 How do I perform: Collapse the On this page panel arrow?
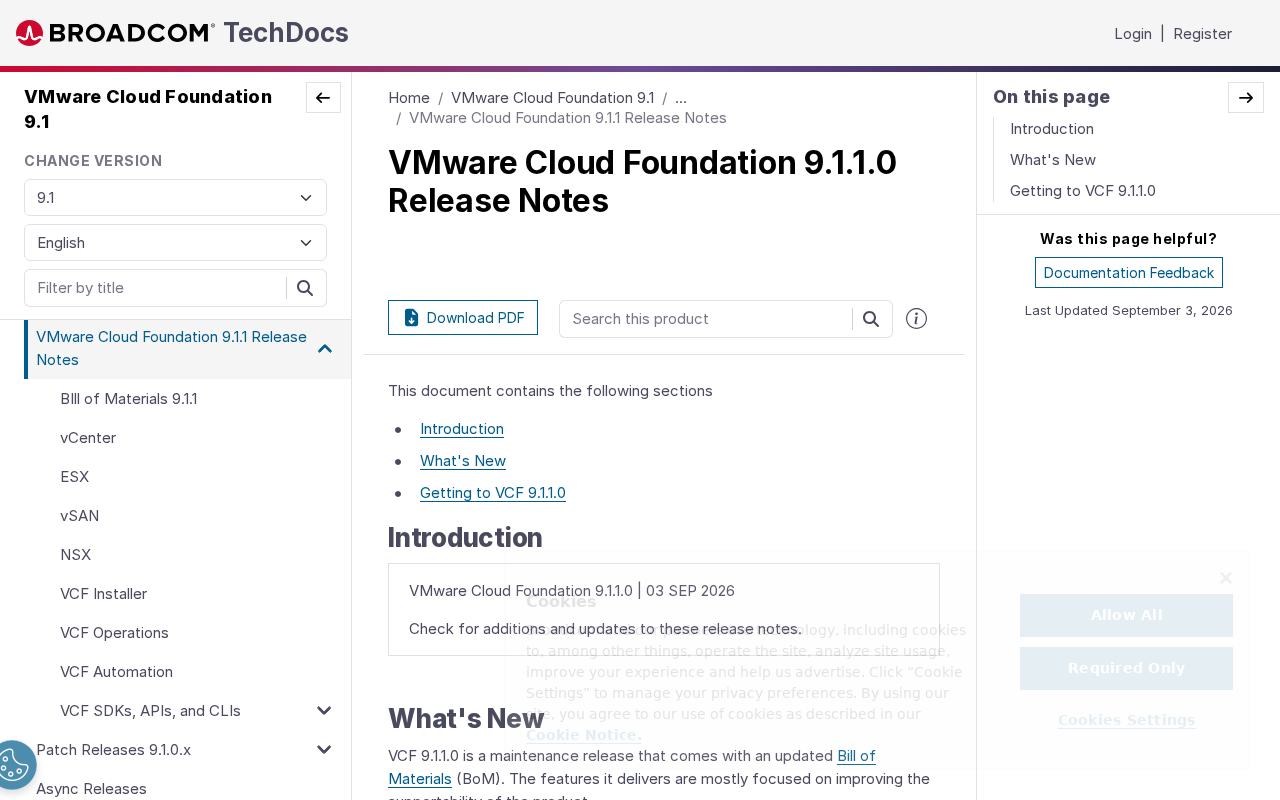1246,98
